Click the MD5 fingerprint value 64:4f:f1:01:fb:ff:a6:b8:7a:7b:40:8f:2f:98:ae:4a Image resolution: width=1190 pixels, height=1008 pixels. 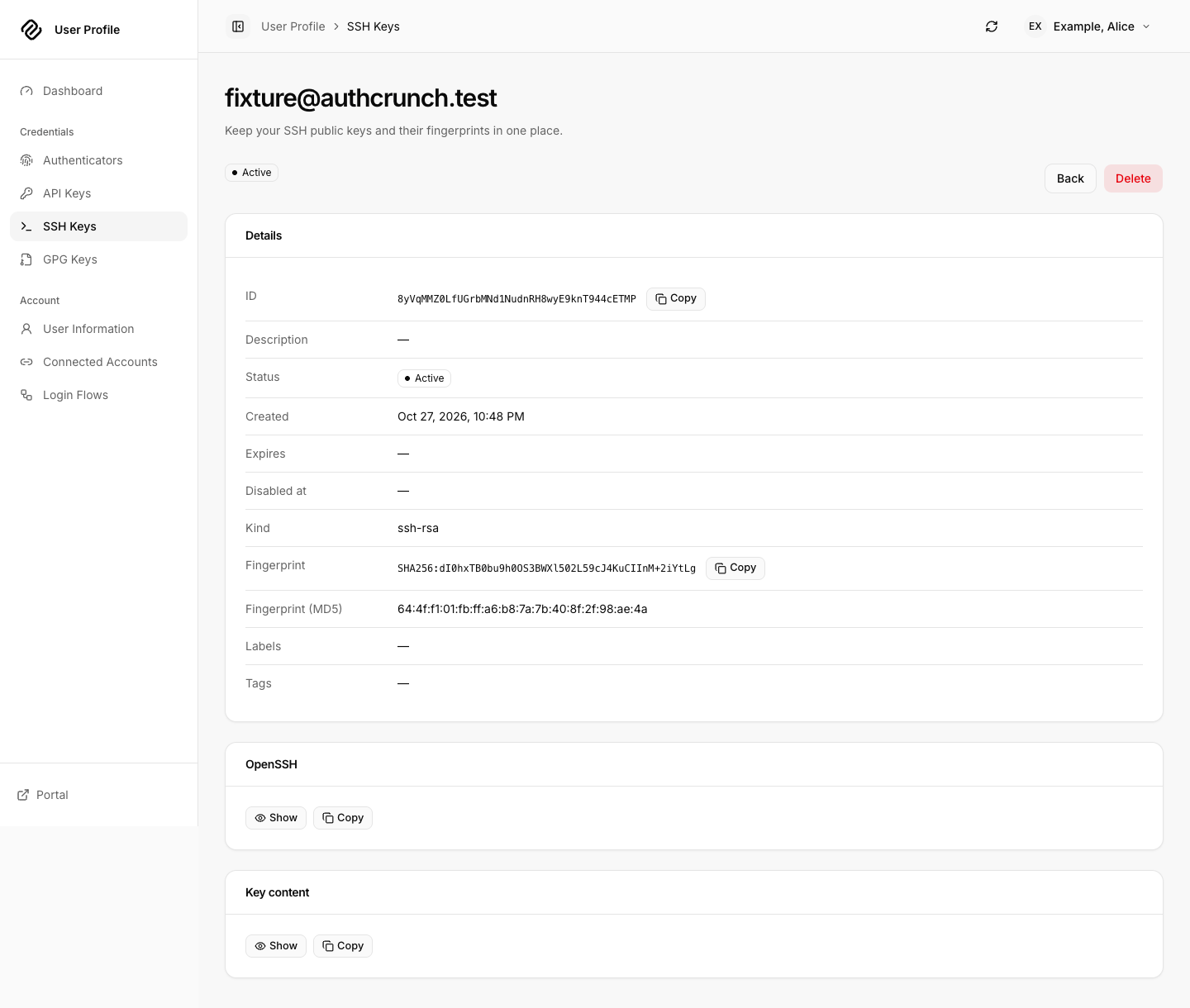(x=522, y=609)
